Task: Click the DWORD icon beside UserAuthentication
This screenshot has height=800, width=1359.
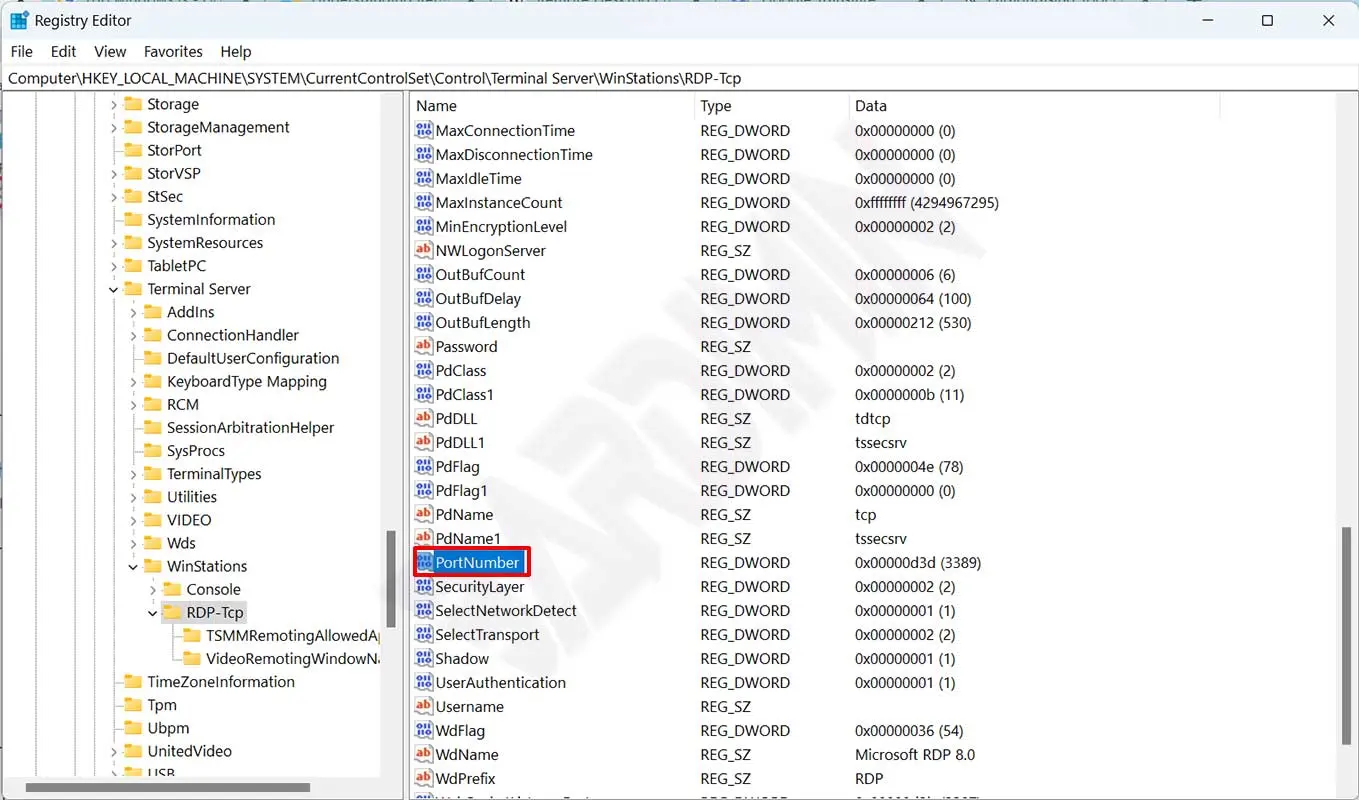Action: 424,683
